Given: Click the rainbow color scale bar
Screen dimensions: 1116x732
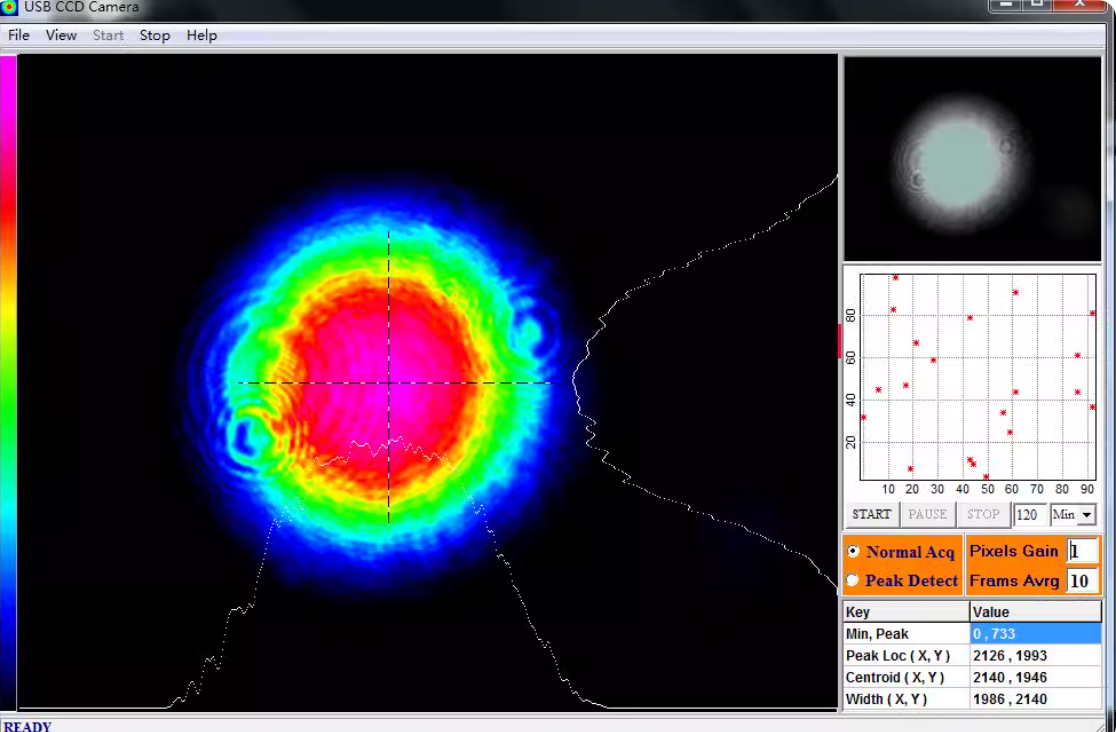Looking at the screenshot, I should click(8, 380).
